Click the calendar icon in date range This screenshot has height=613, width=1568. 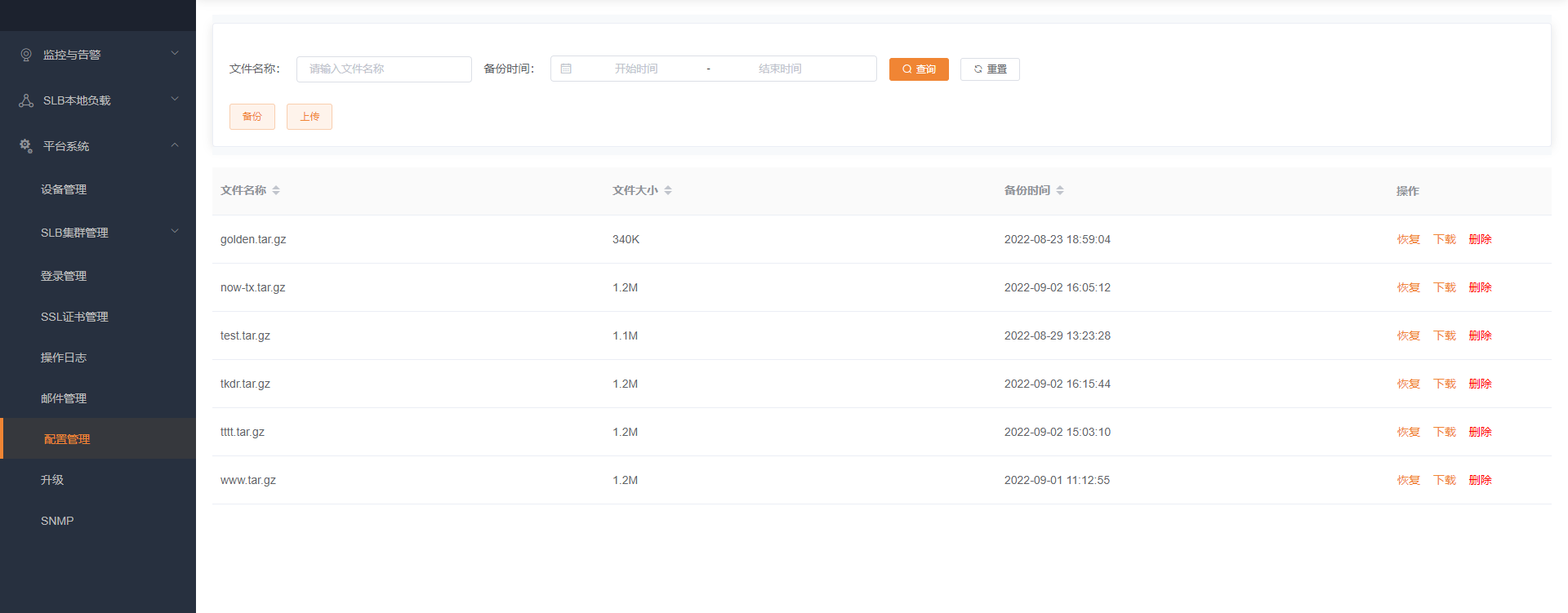tap(566, 69)
